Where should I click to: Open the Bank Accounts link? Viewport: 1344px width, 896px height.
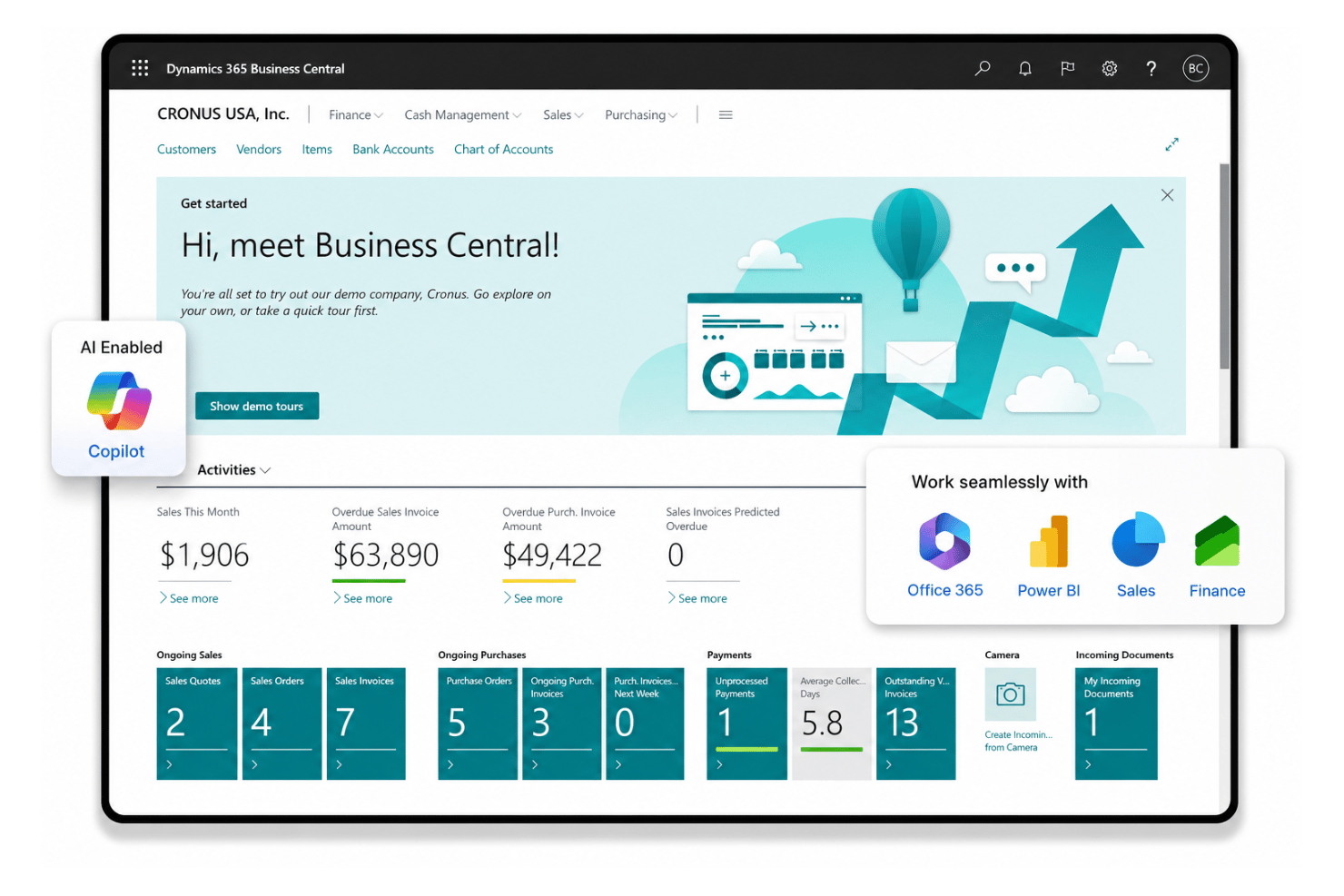coord(393,150)
